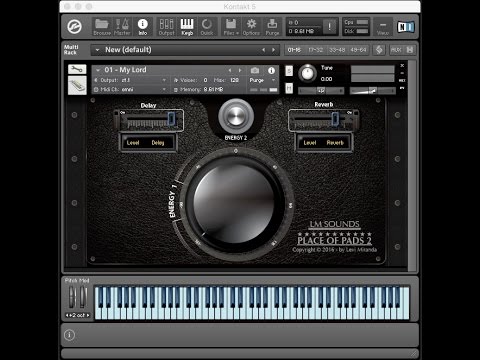Viewport: 480px width, 360px height.
Task: Click the Max voices value 128
Action: pyautogui.click(x=234, y=80)
